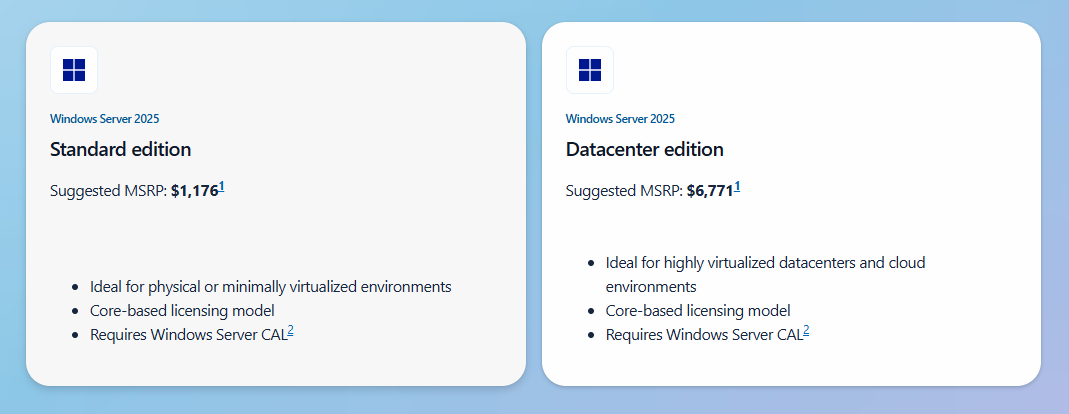This screenshot has width=1069, height=414.
Task: Click "Suggested MSRP" label in the Standard card
Action: pos(107,191)
